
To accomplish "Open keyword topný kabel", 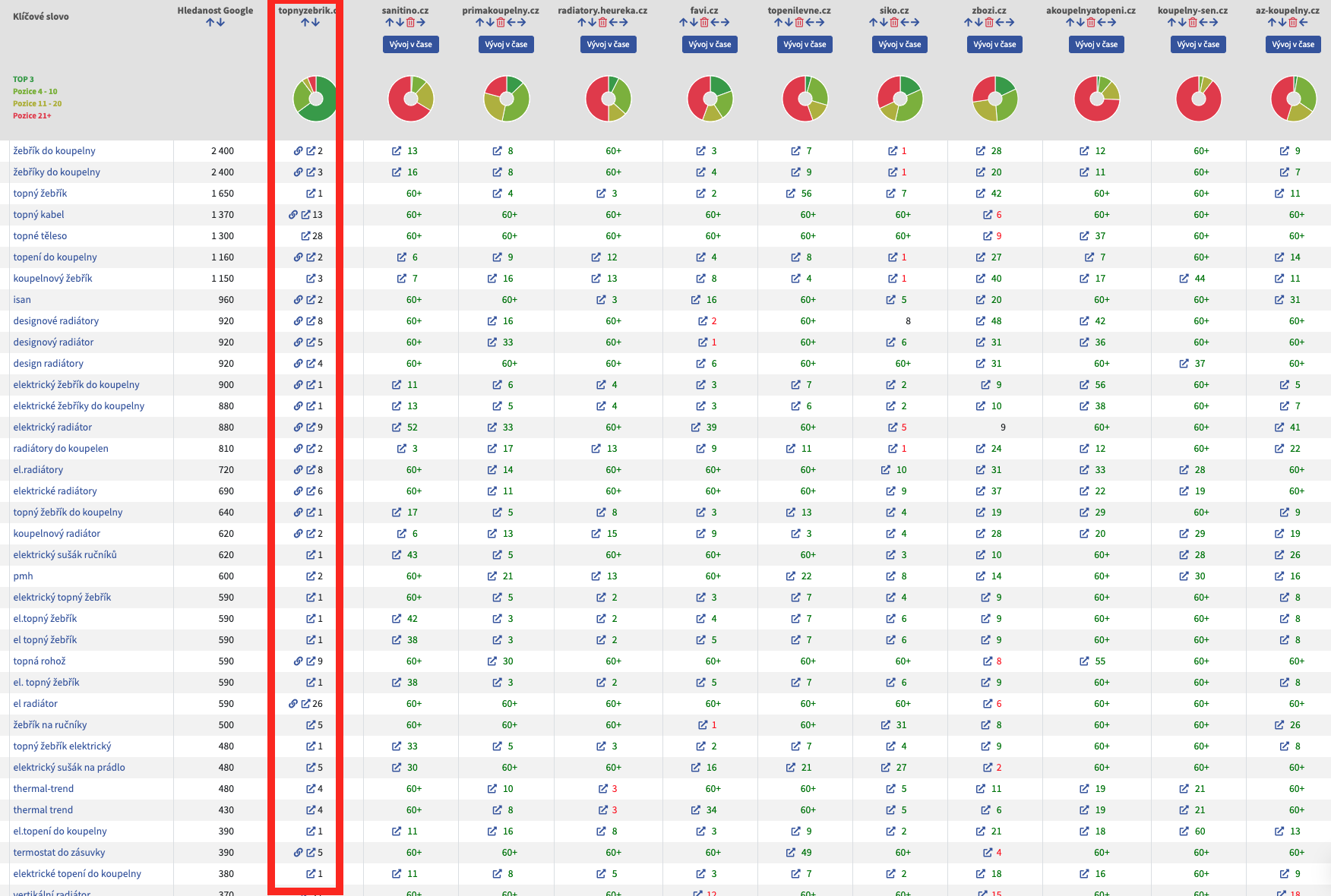I will pyautogui.click(x=39, y=215).
